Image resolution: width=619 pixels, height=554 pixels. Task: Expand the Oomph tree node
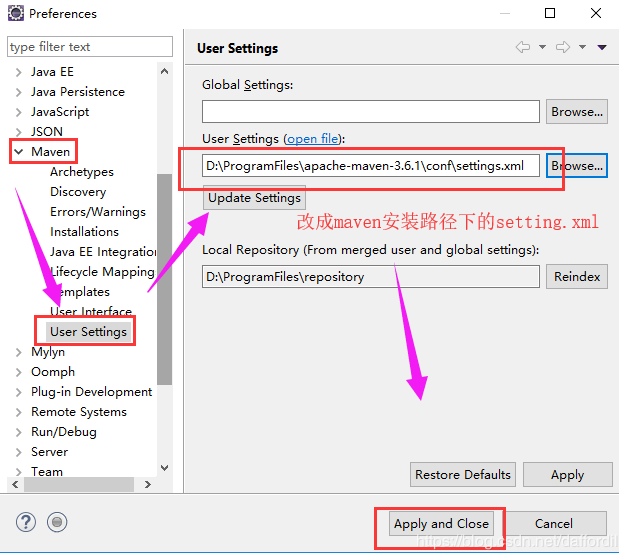19,372
